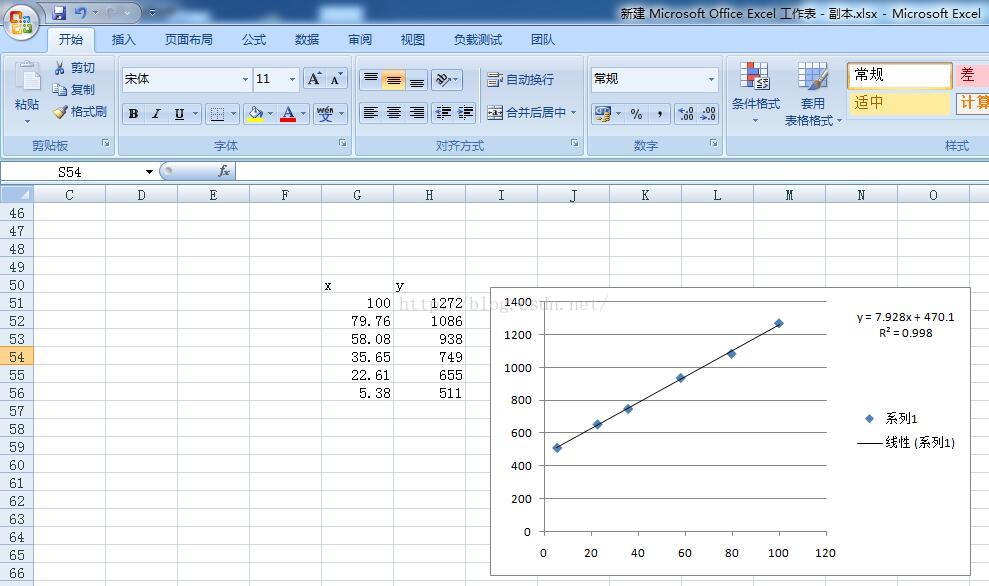Apply the 差 cell style
989x586 pixels.
pyautogui.click(x=972, y=75)
